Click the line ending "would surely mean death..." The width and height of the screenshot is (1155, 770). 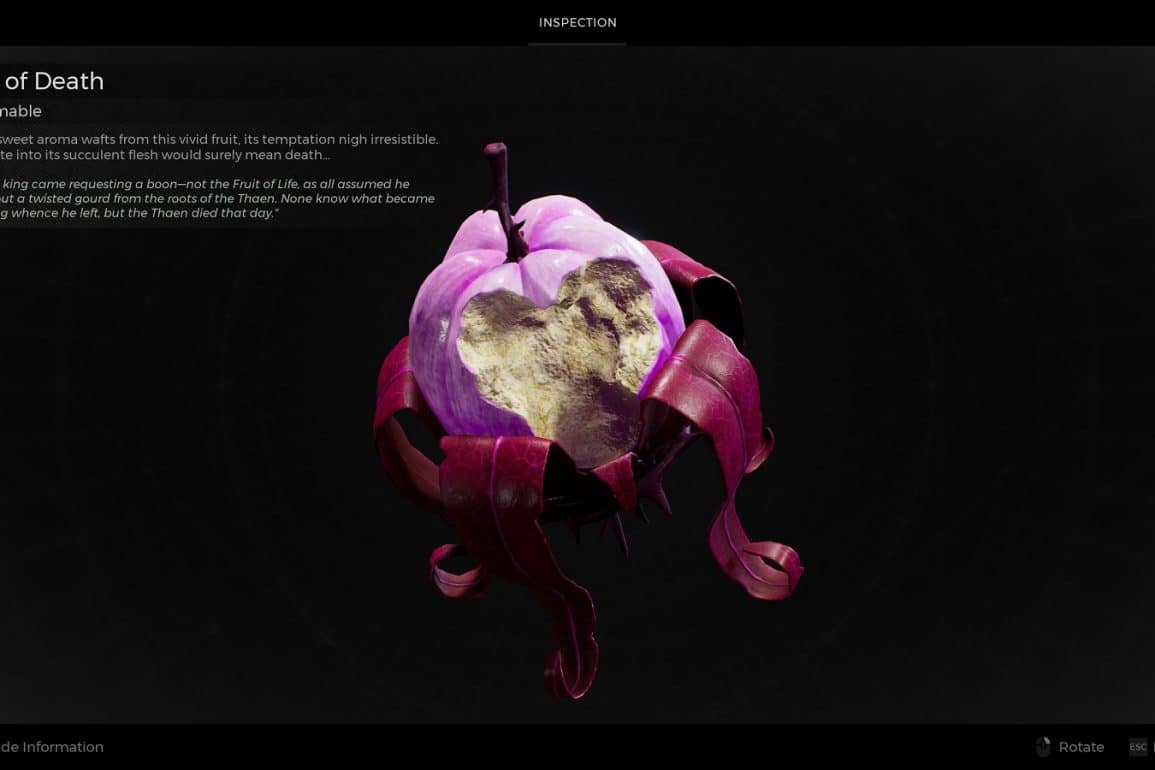coord(165,155)
